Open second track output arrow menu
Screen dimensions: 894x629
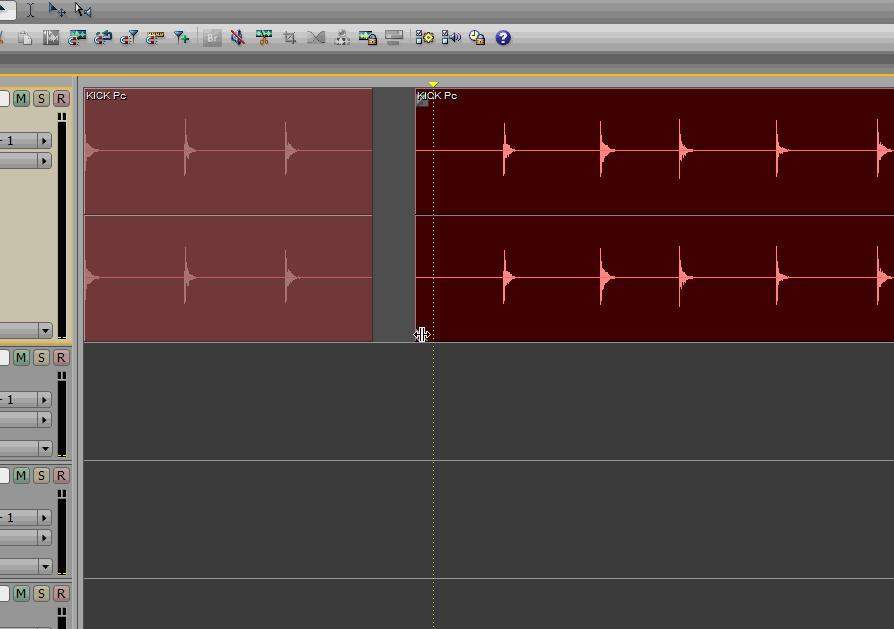coord(44,420)
